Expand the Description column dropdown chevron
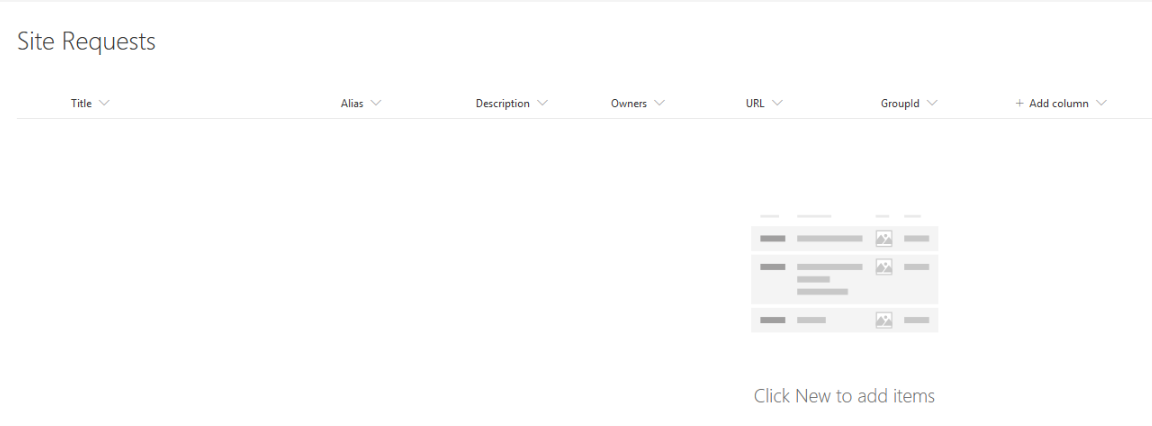Viewport: 1152px width, 426px height. (x=542, y=104)
